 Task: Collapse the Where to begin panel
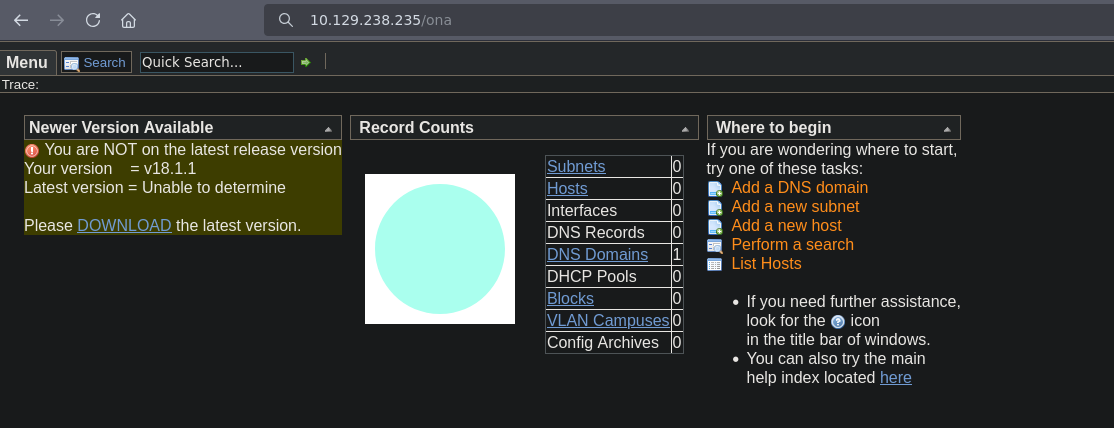tap(946, 129)
